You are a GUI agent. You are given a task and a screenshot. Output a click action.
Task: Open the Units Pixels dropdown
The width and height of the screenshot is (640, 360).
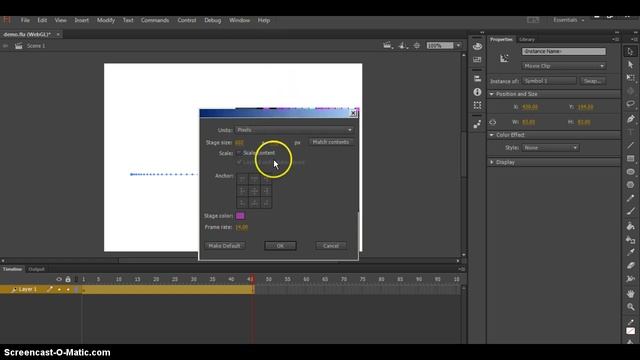pyautogui.click(x=294, y=130)
